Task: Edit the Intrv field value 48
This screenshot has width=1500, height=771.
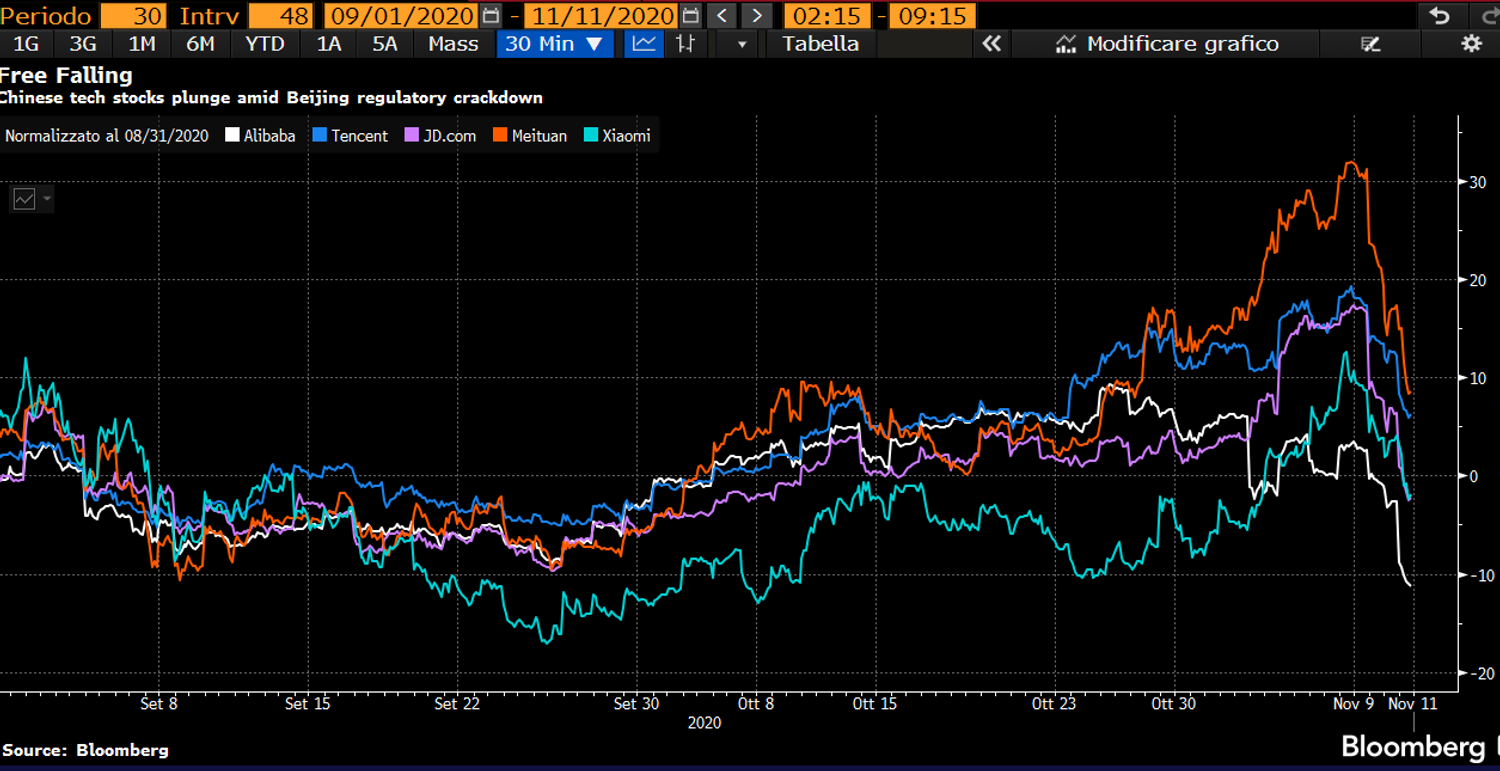Action: 280,16
